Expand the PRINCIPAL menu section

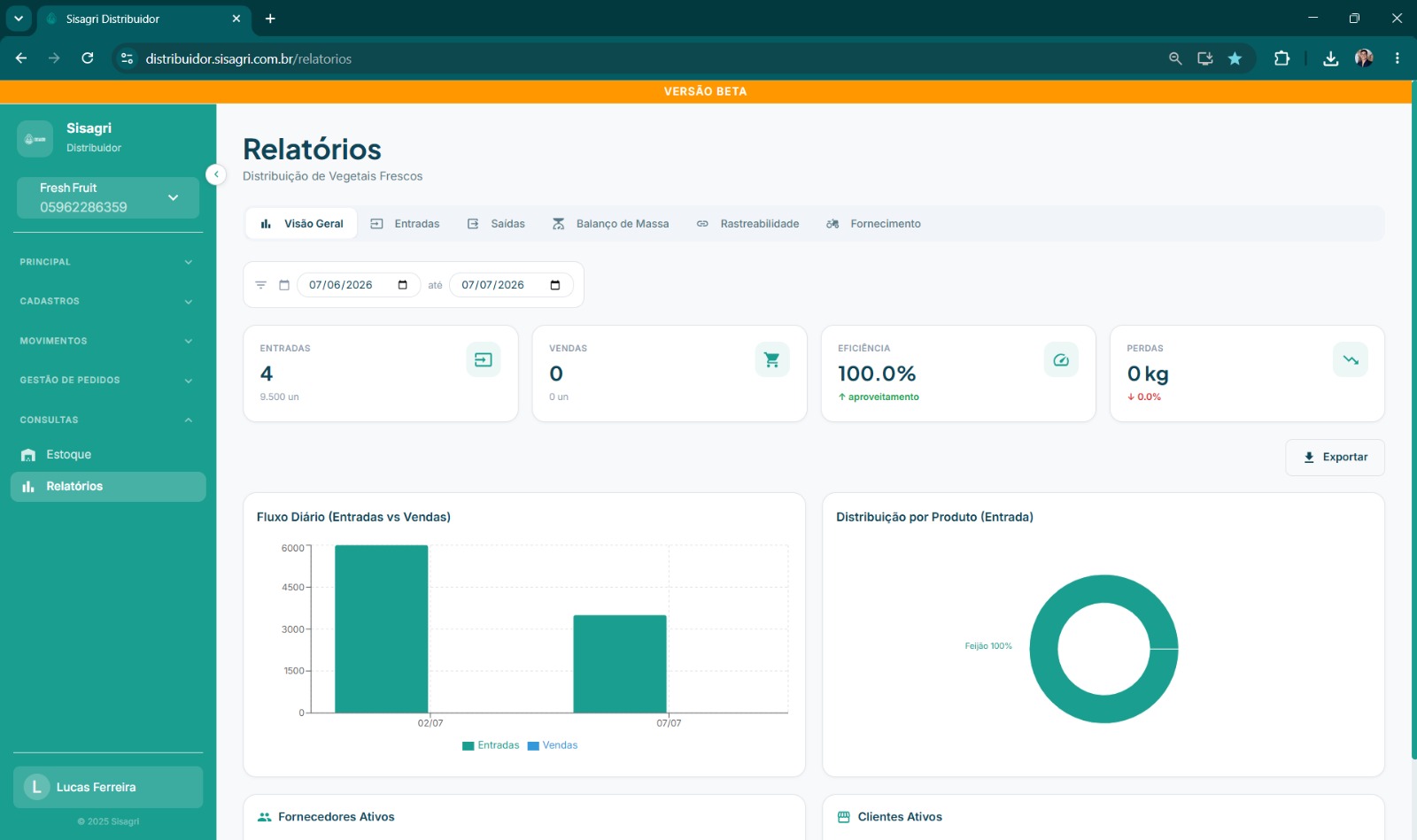[107, 262]
